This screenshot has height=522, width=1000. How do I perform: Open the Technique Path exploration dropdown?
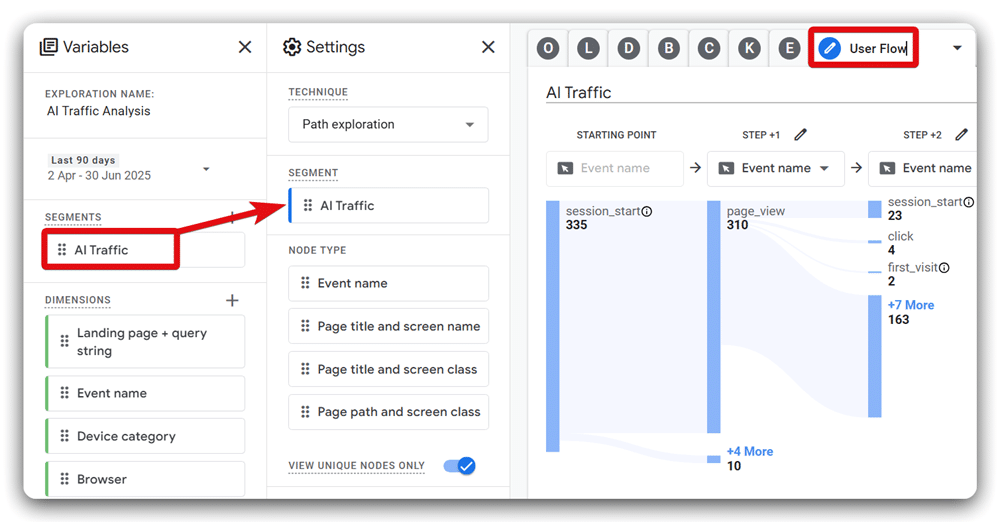click(388, 124)
